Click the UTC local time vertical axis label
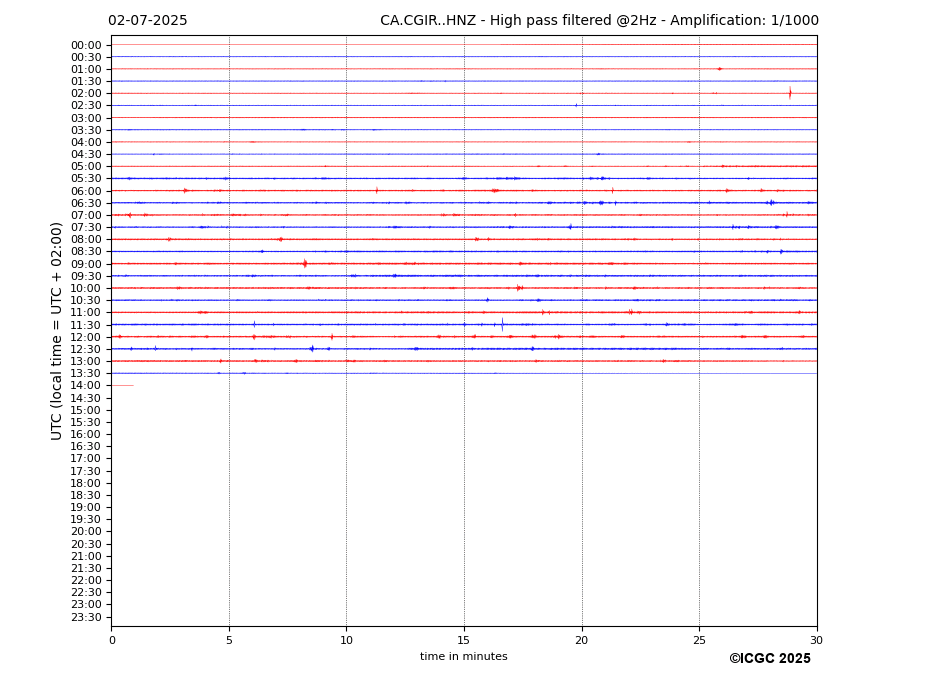The image size is (927, 696). [56, 331]
